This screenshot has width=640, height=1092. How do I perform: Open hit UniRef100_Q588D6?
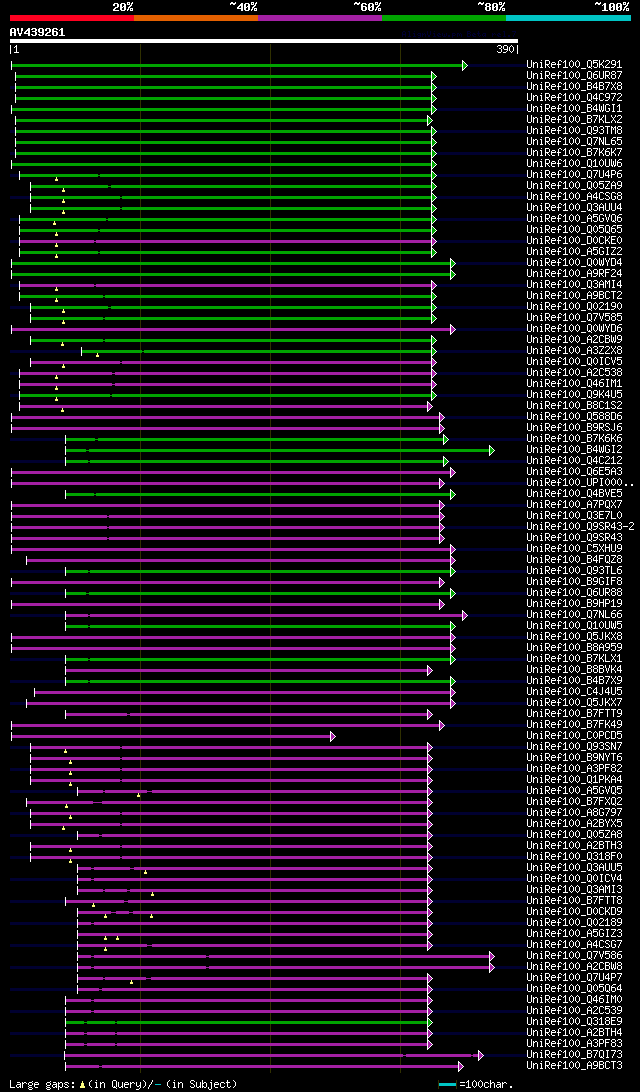point(575,416)
